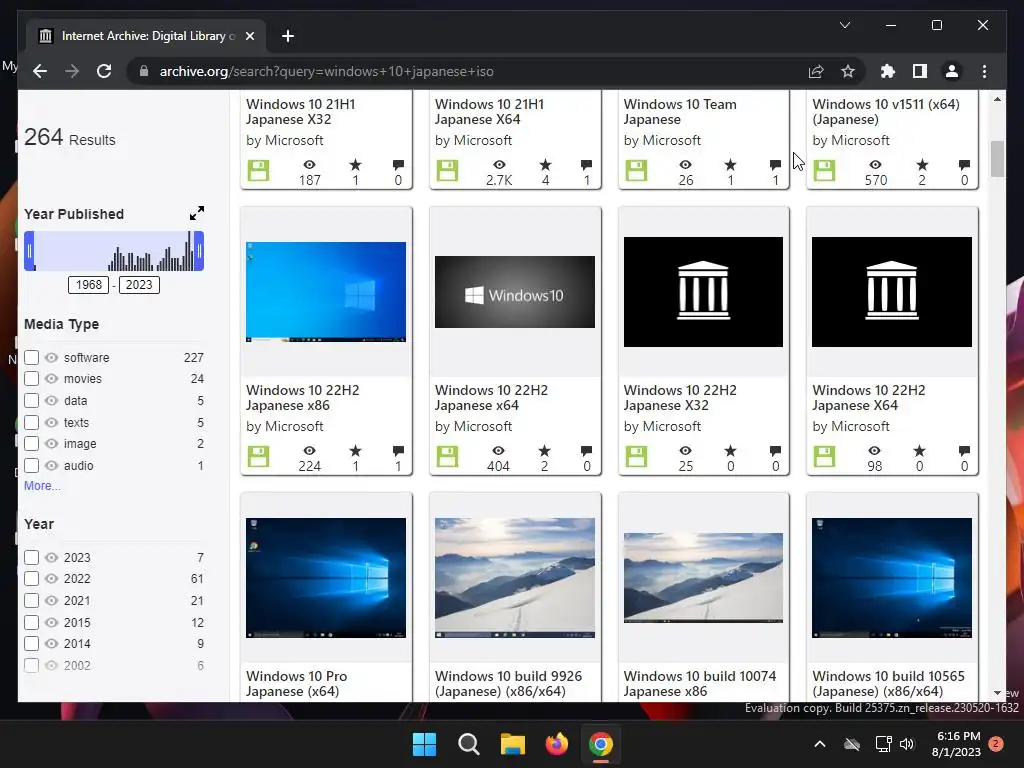Open the tab search dropdown chevron
Viewport: 1024px width, 768px height.
[844, 25]
